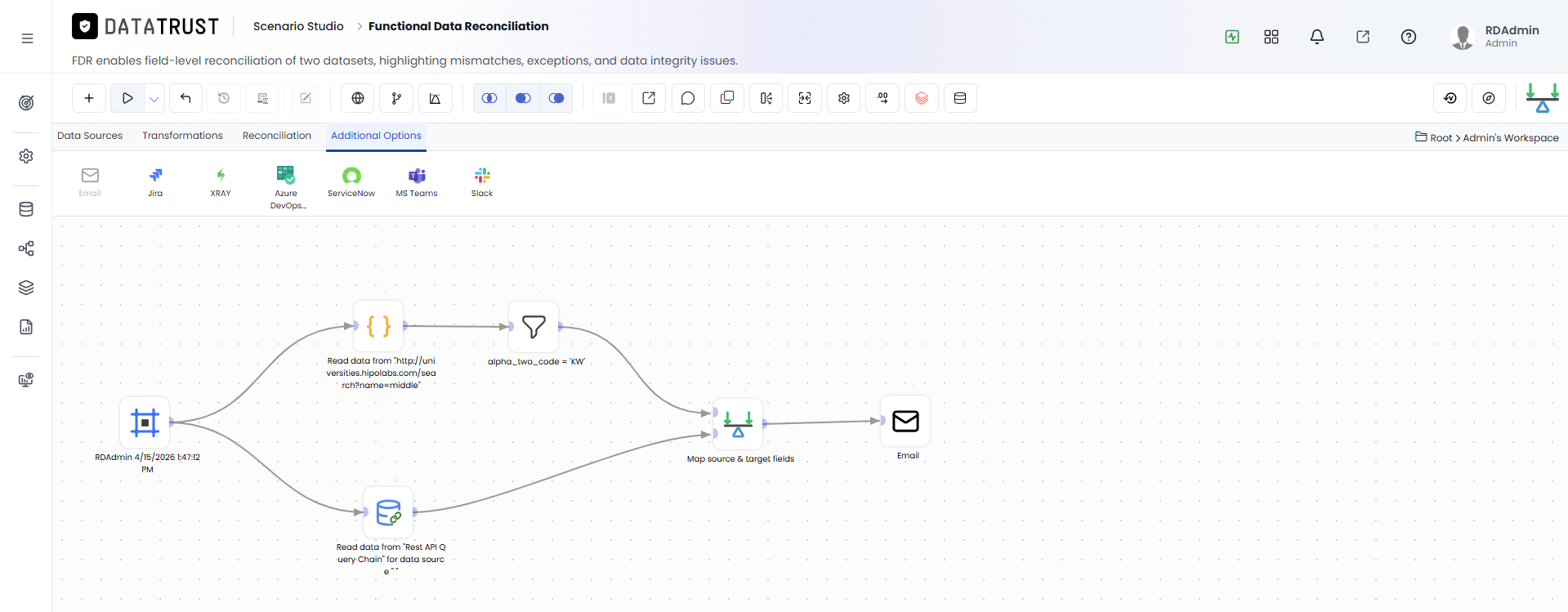Click the history clock toolbar icon
1568x612 pixels.
pyautogui.click(x=224, y=98)
